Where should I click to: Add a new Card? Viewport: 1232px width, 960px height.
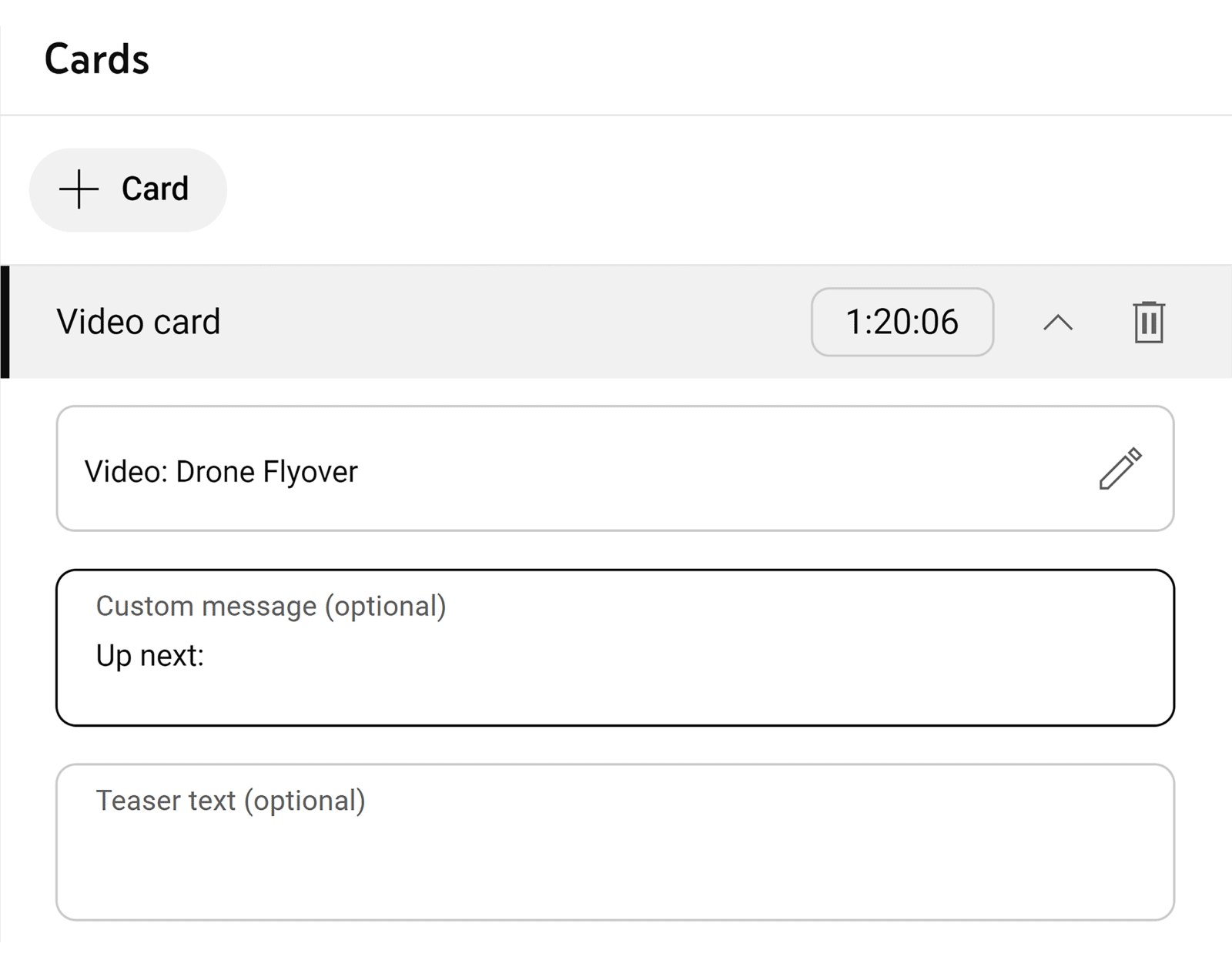pos(127,189)
